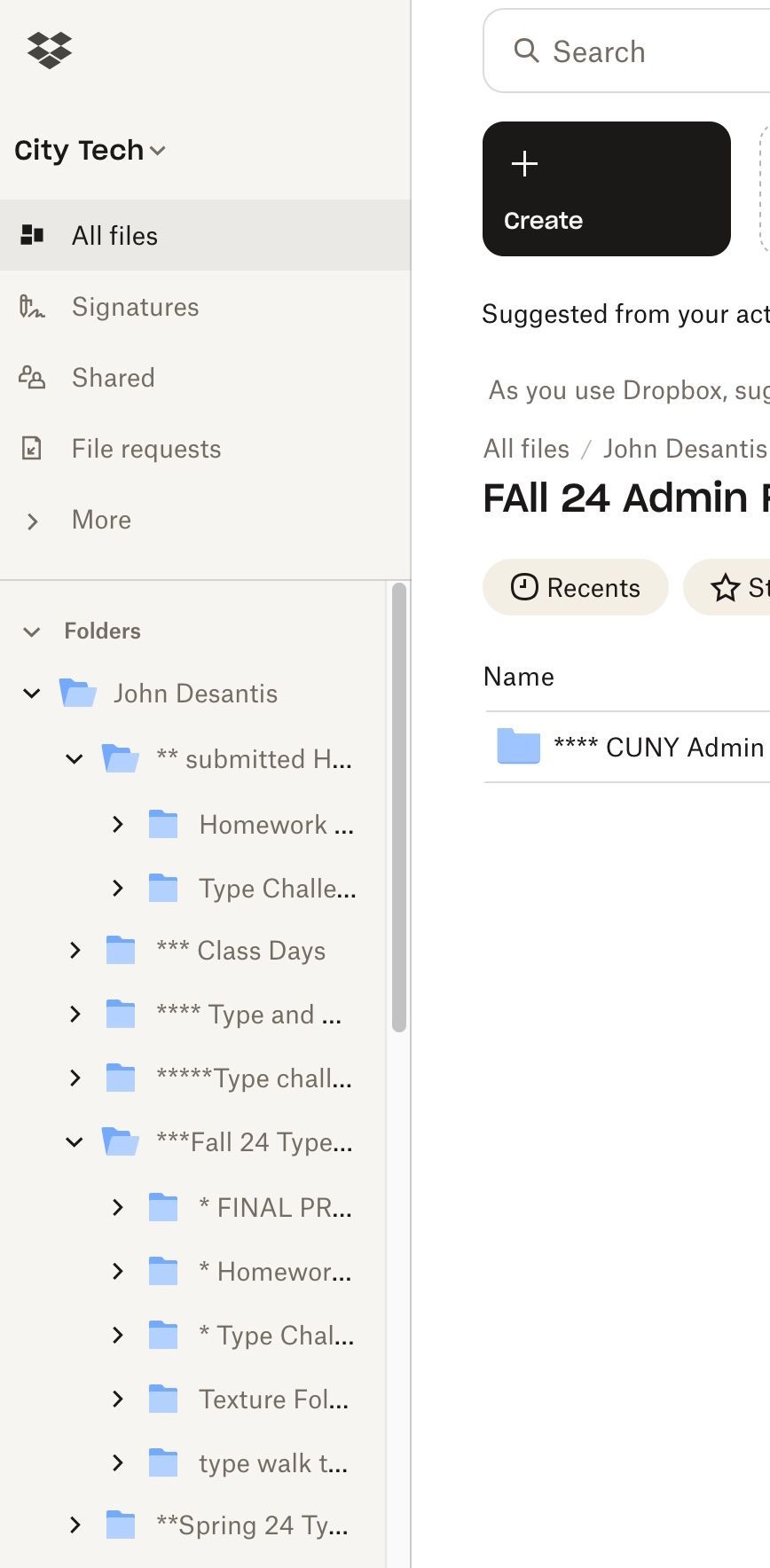The width and height of the screenshot is (770, 1568).
Task: Expand the More sidebar section
Action: pos(32,521)
